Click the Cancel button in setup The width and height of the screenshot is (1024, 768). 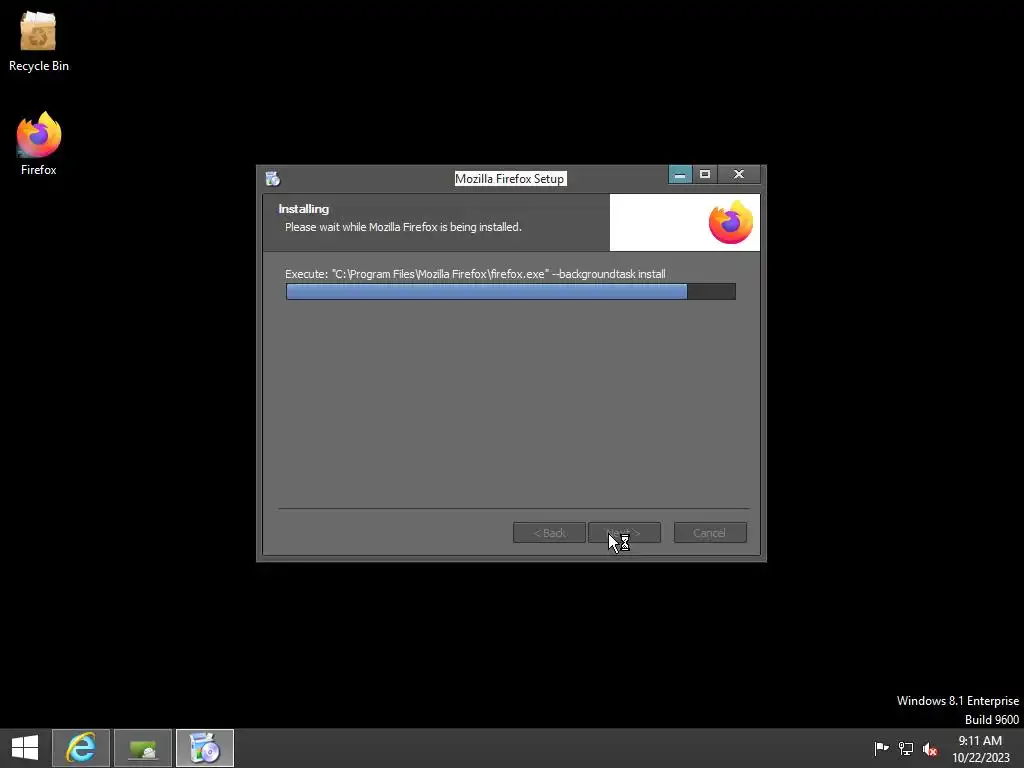tap(710, 533)
